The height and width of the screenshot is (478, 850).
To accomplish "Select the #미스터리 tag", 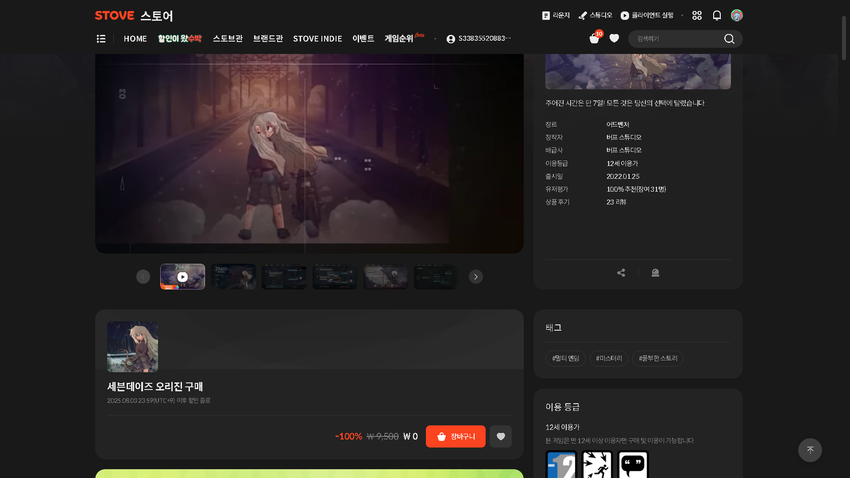I will 609,358.
